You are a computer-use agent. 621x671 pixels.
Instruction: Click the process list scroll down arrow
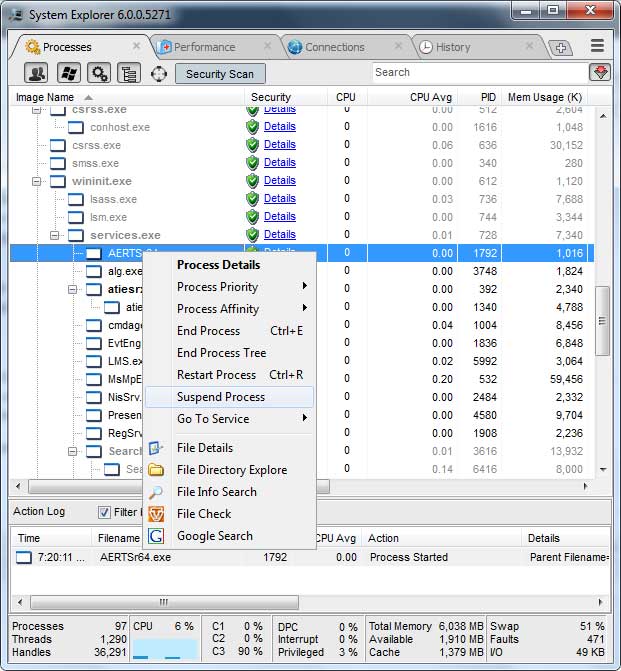[x=603, y=469]
